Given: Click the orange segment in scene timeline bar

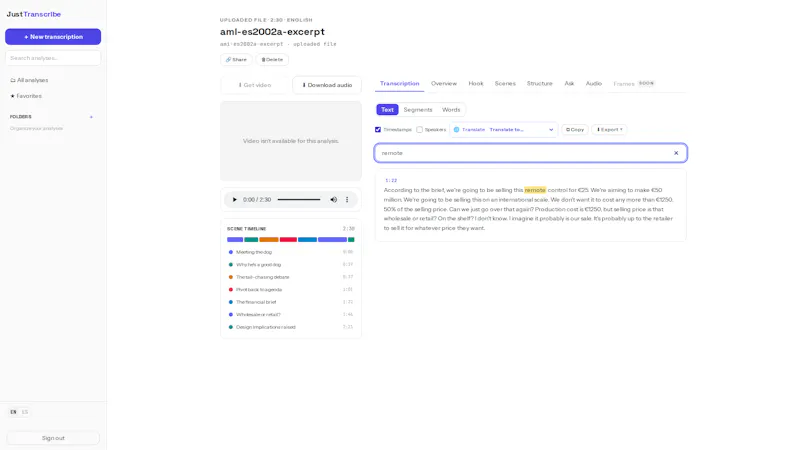Looking at the screenshot, I should tap(269, 239).
